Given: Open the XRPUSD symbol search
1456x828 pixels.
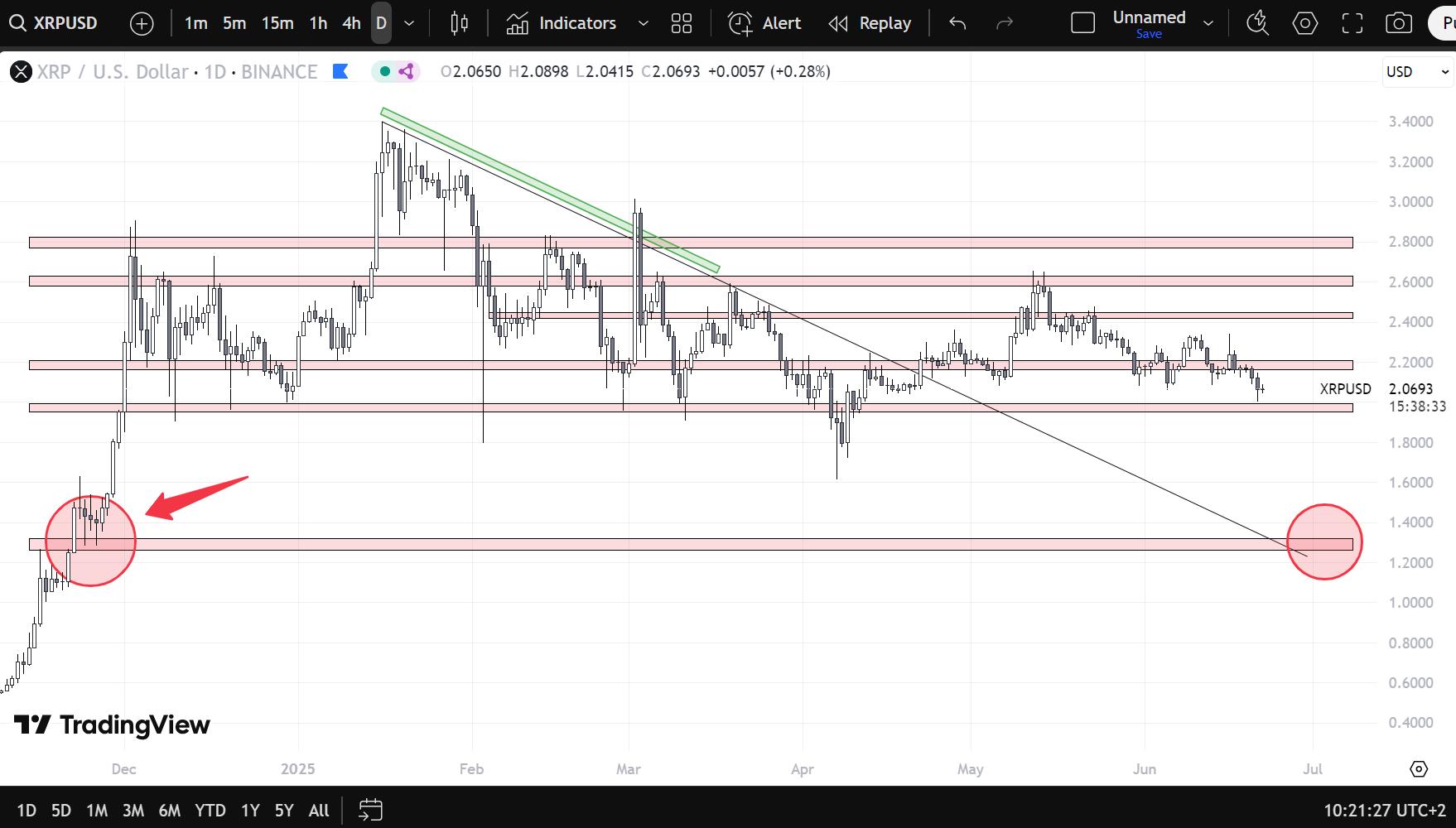Looking at the screenshot, I should 53,23.
